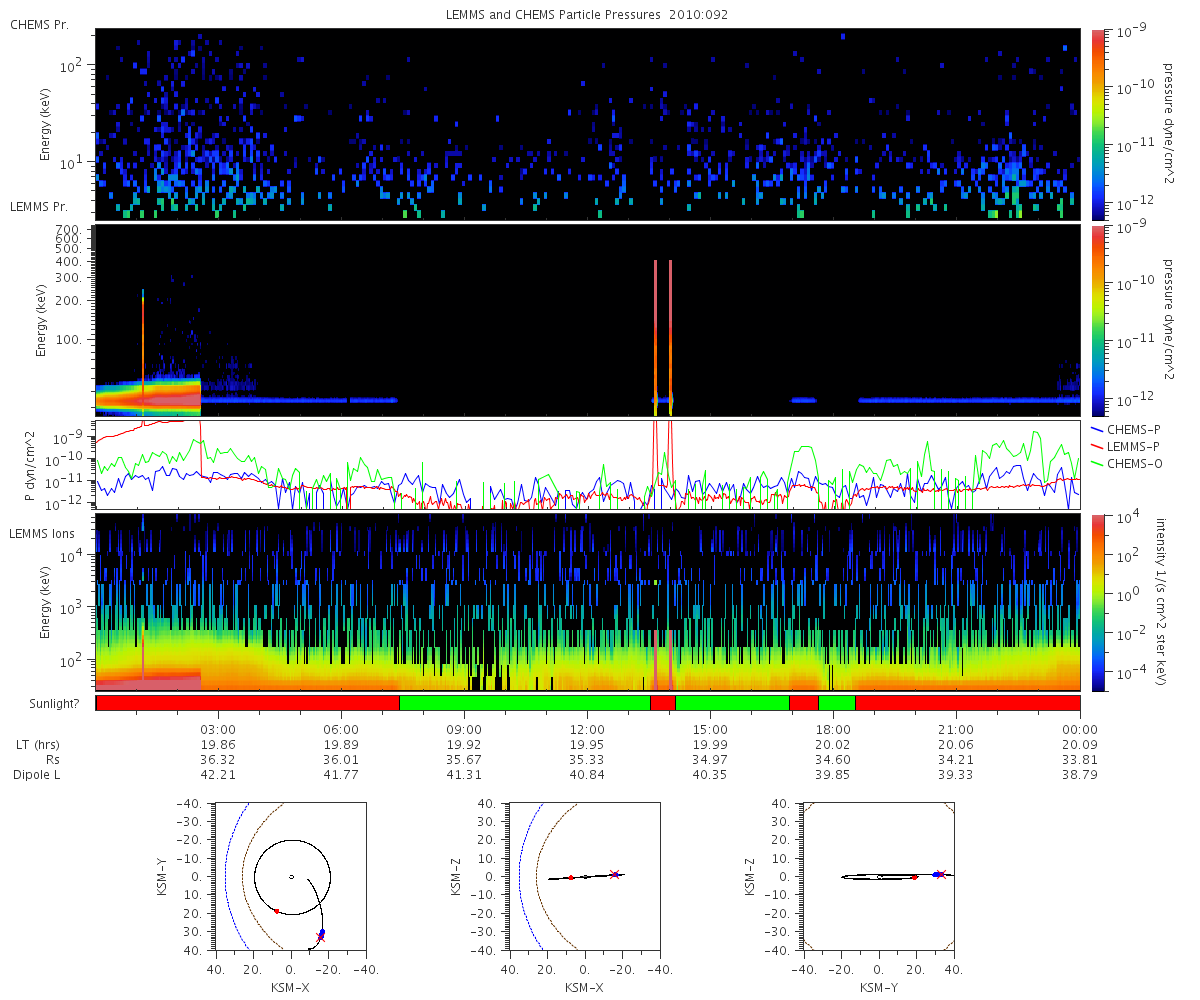Click the red cross marker in KSM-X/KSM-Z plot
Viewport: 1200px width, 1000px height.
(x=615, y=873)
